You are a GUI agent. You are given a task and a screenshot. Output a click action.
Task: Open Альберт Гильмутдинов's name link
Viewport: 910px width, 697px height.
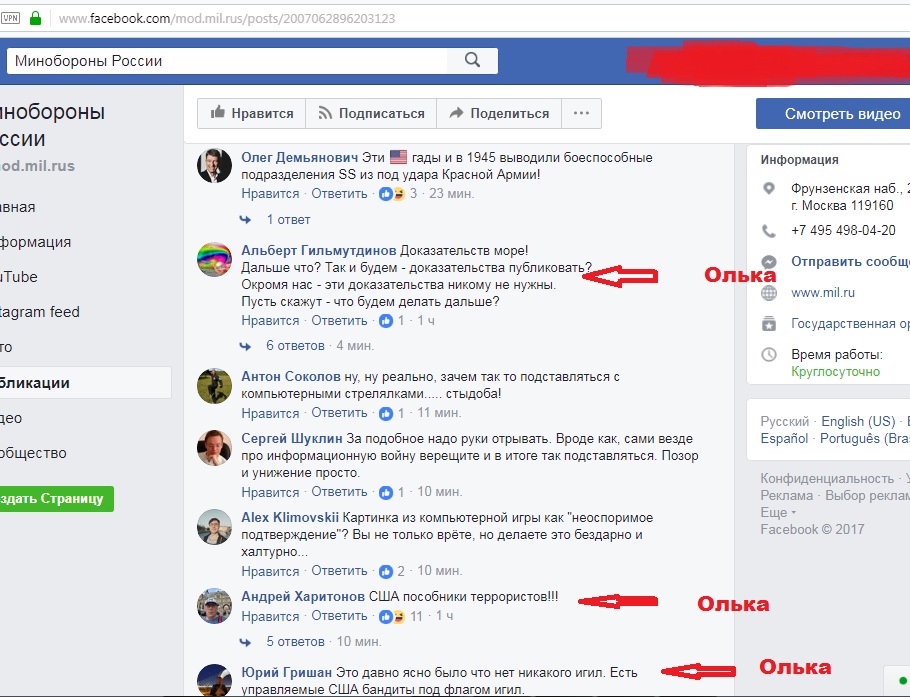click(319, 251)
